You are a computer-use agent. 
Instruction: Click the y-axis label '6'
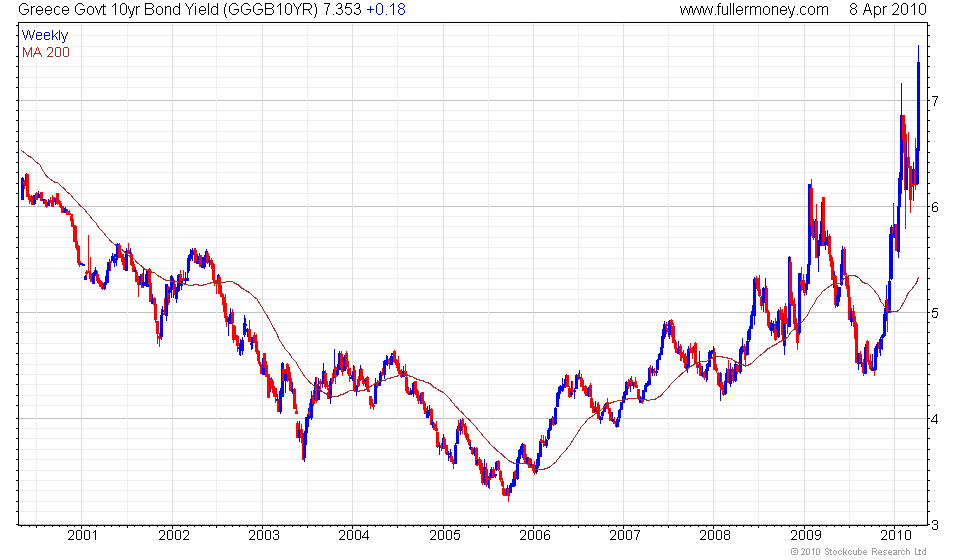935,208
